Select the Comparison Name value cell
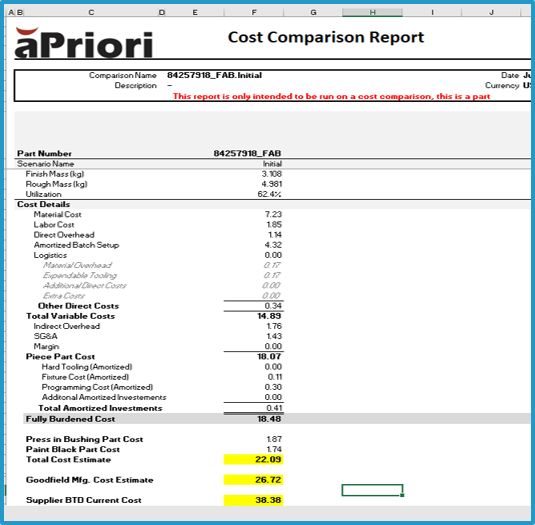 click(x=214, y=75)
